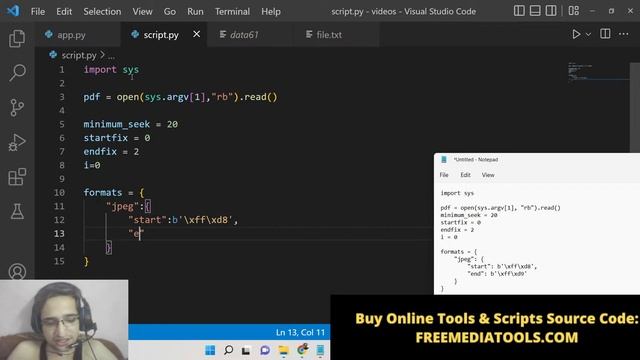Image resolution: width=640 pixels, height=360 pixels.
Task: Open the Help menu
Action: coord(271,11)
